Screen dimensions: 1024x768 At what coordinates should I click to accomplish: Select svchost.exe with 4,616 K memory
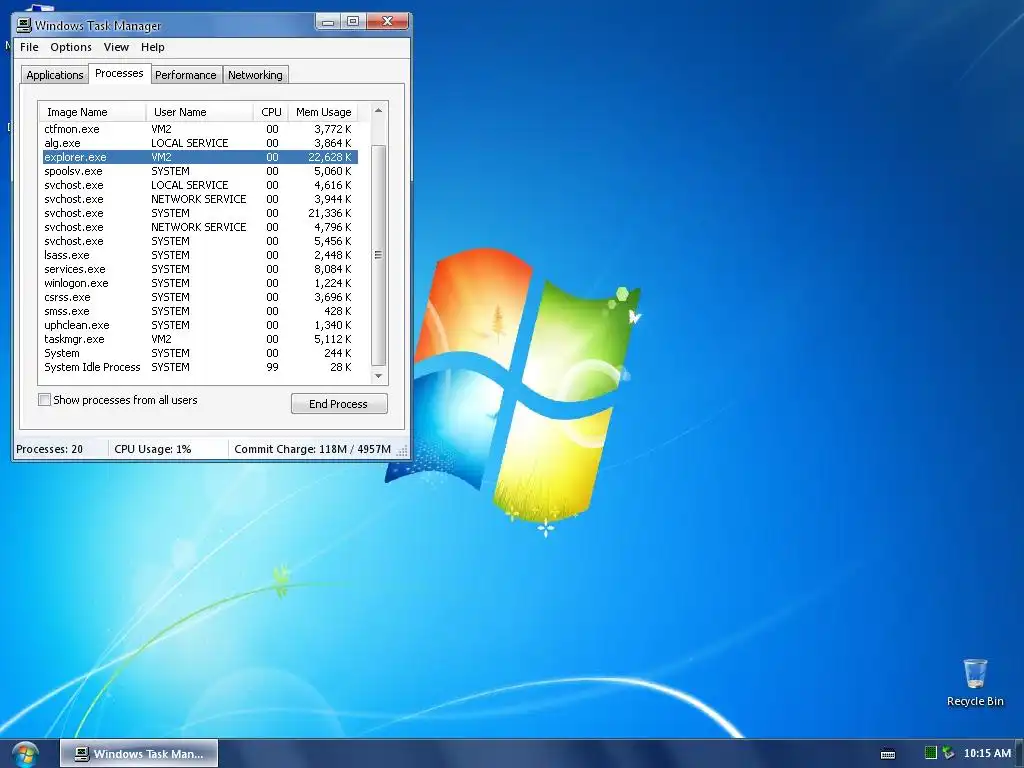199,185
